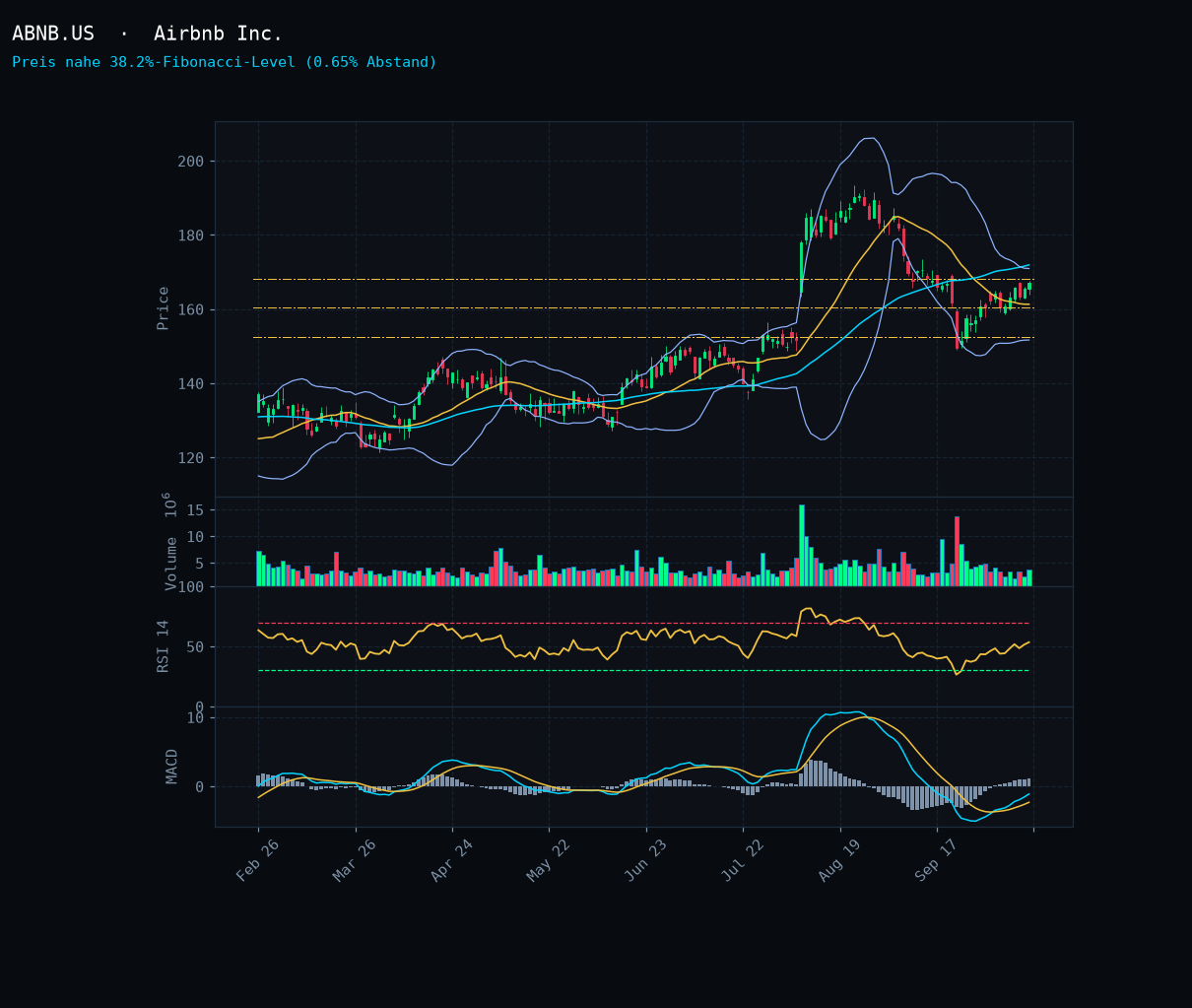
Task: Click the 5 tick on the Volume axis
Action: [199, 564]
